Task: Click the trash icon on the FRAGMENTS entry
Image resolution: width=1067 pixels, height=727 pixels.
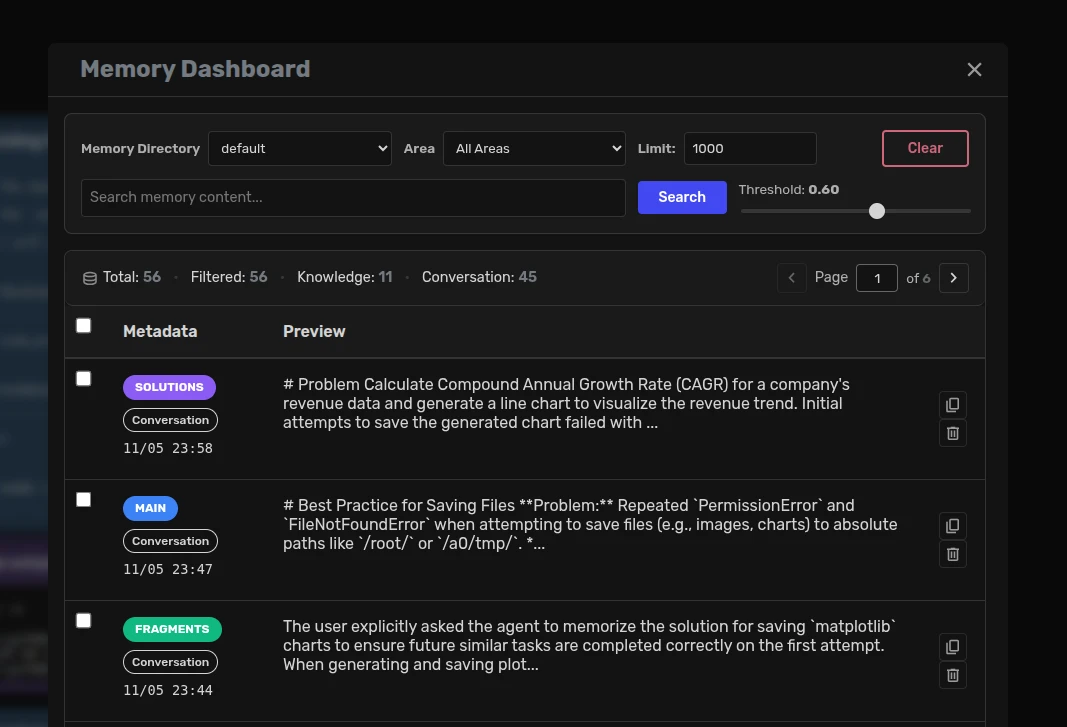Action: click(x=952, y=675)
